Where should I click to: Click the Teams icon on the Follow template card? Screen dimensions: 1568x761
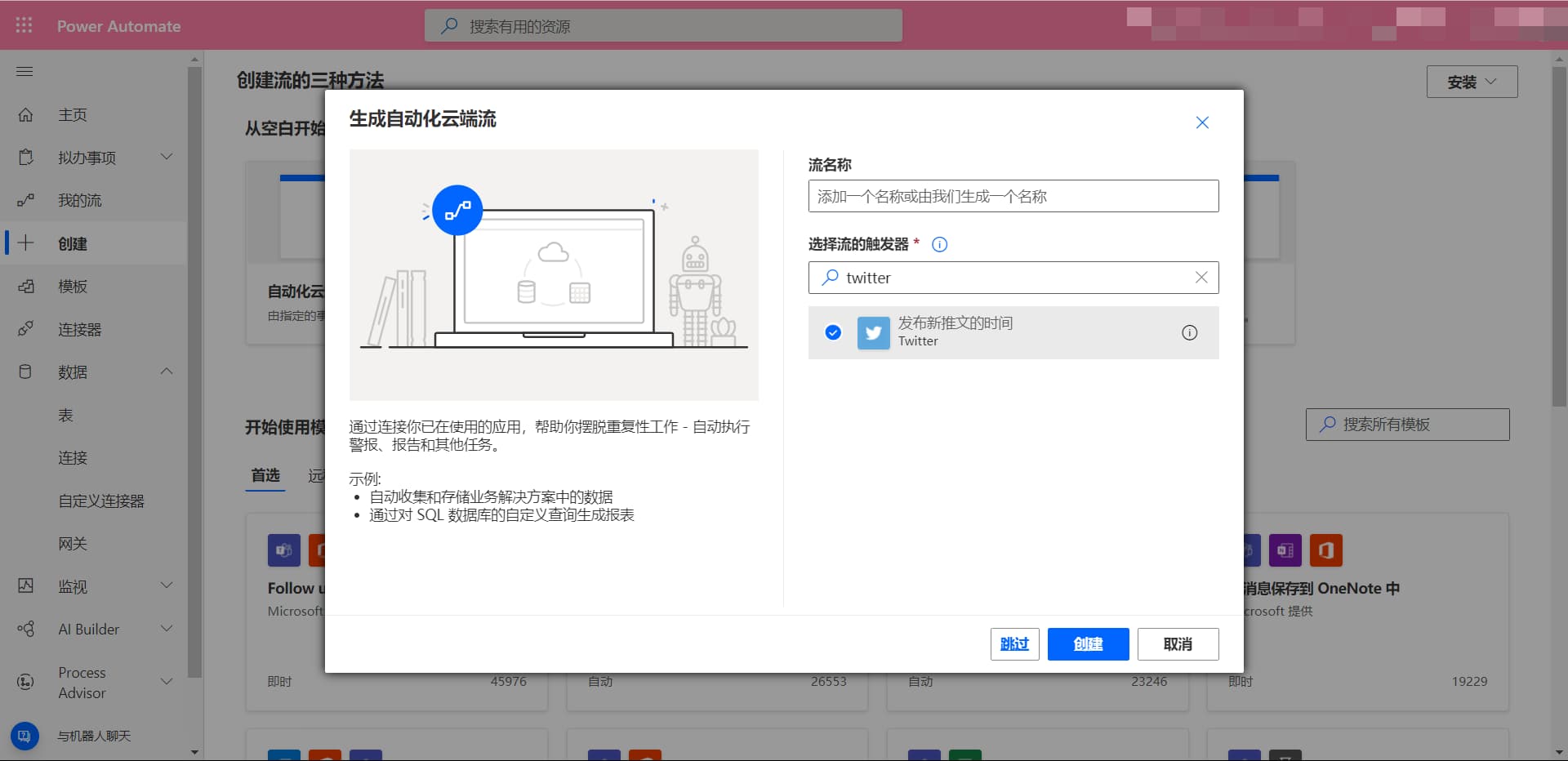[284, 550]
